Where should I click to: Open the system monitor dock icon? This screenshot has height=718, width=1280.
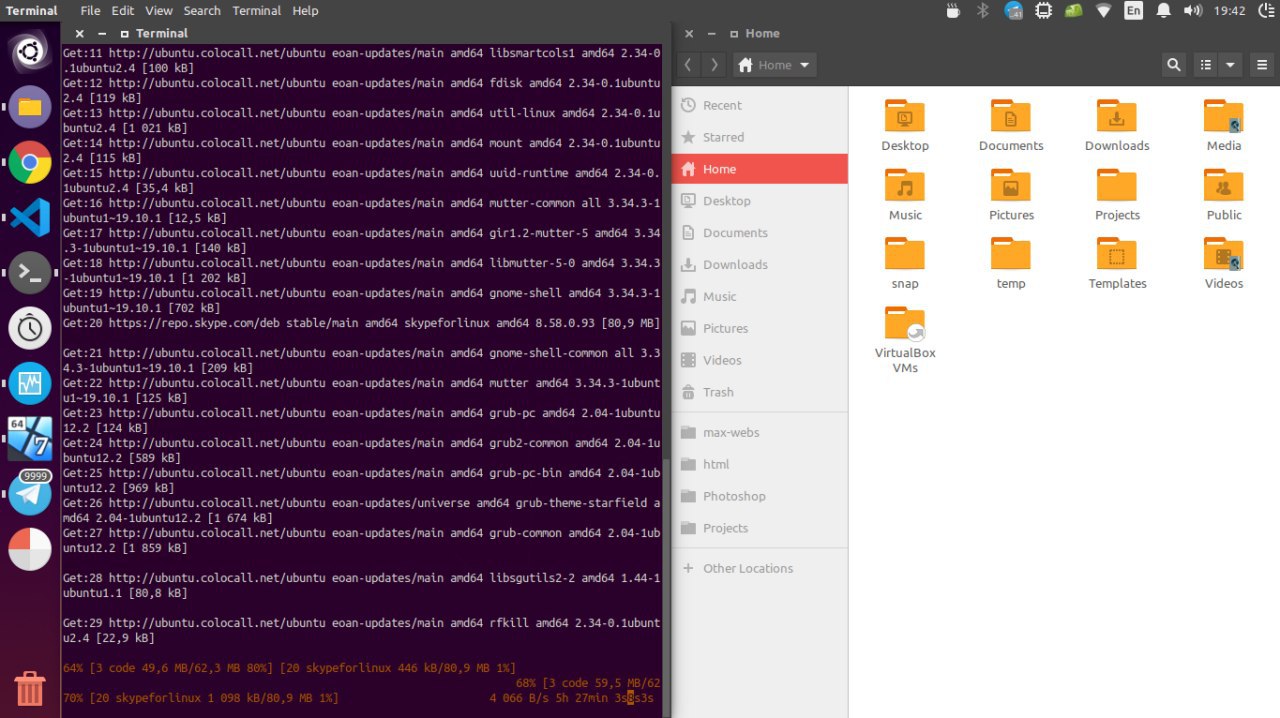tap(30, 383)
